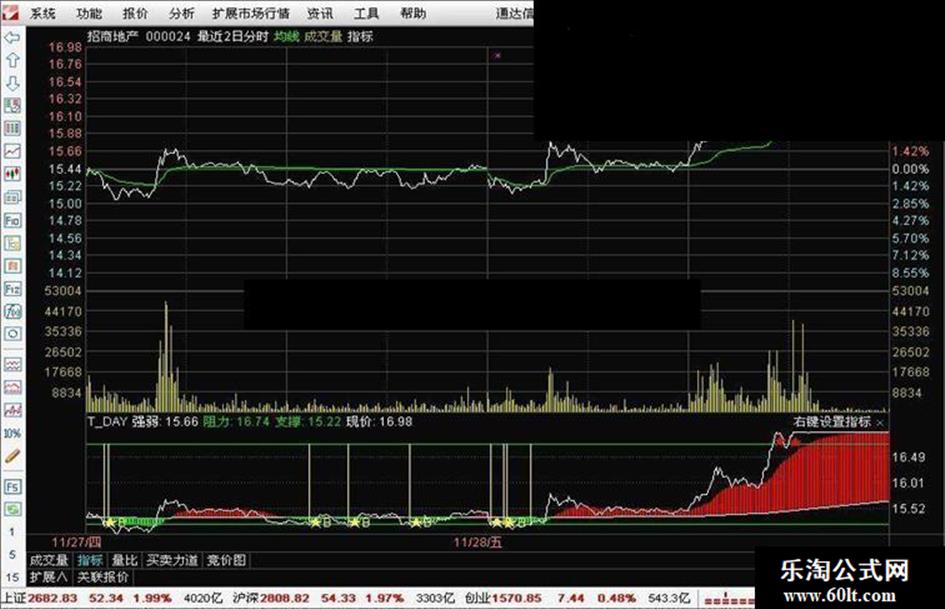Click the three-column list icon in sidebar
The width and height of the screenshot is (945, 609).
click(x=12, y=128)
